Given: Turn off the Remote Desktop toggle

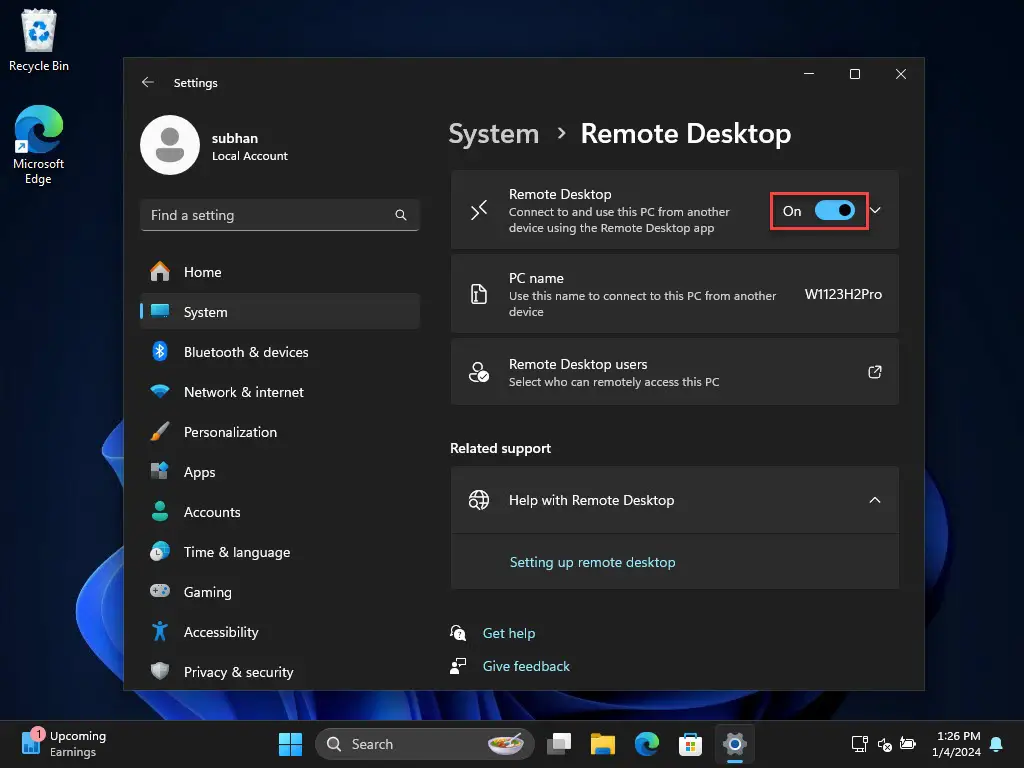Looking at the screenshot, I should tap(836, 211).
